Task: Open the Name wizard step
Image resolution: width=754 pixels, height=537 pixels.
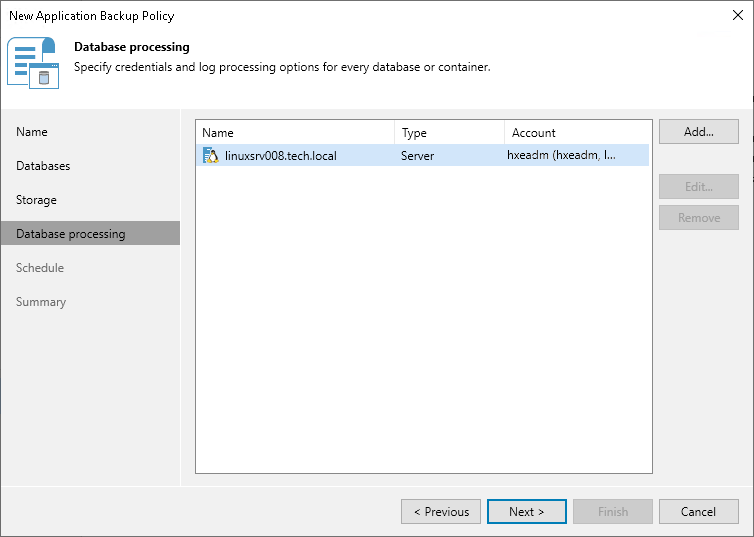Action: (x=32, y=132)
